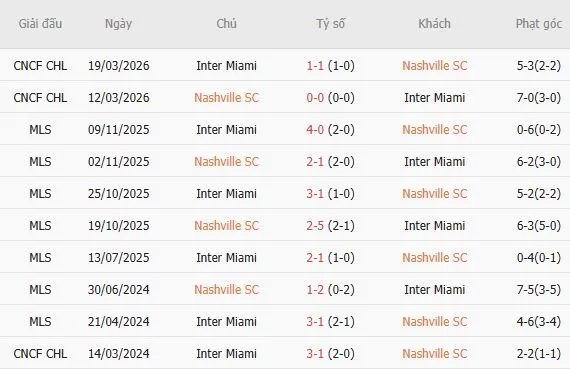Click the 21/04/2024 match score 3-1
Image resolution: width=570 pixels, height=369 pixels.
315,322
